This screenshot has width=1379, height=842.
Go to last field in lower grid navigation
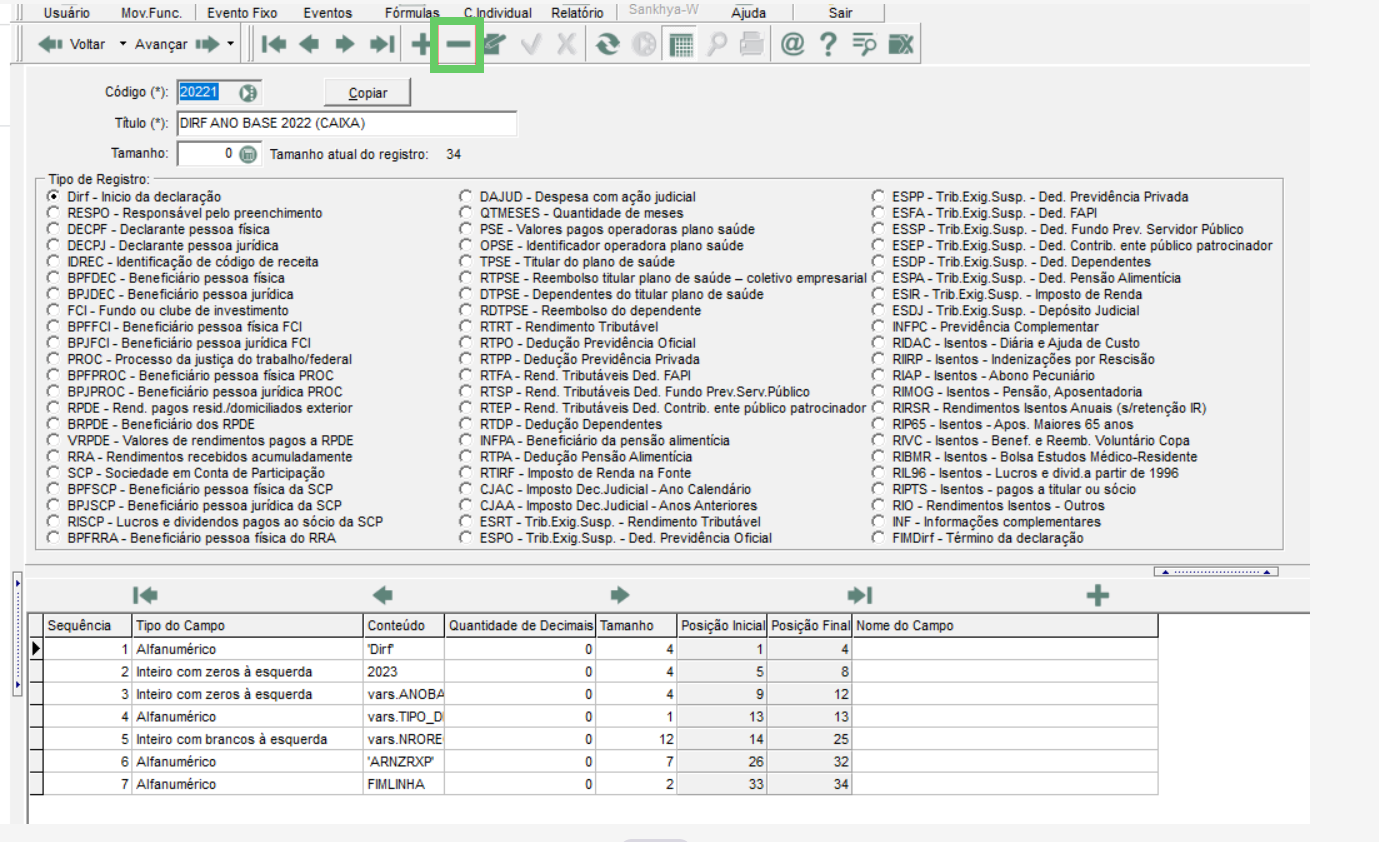859,595
